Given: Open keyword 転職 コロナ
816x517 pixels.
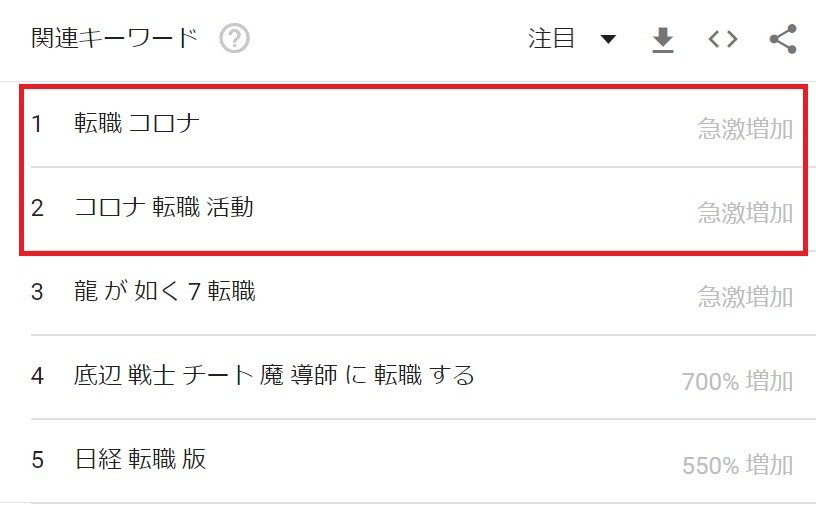Looking at the screenshot, I should coord(137,123).
